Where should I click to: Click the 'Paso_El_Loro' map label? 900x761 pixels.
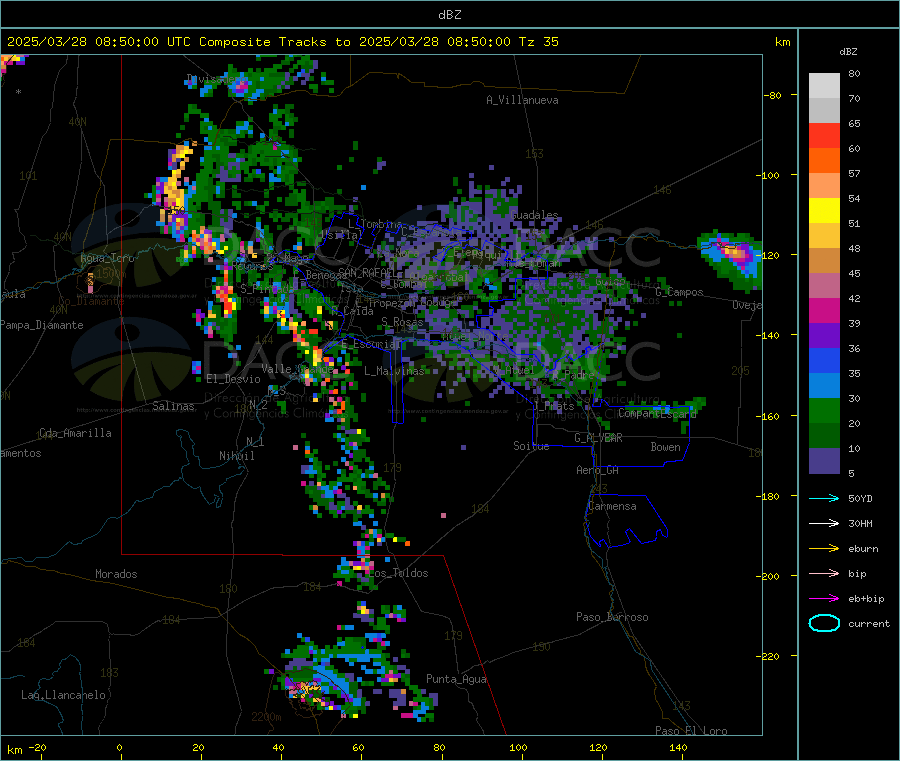(692, 731)
